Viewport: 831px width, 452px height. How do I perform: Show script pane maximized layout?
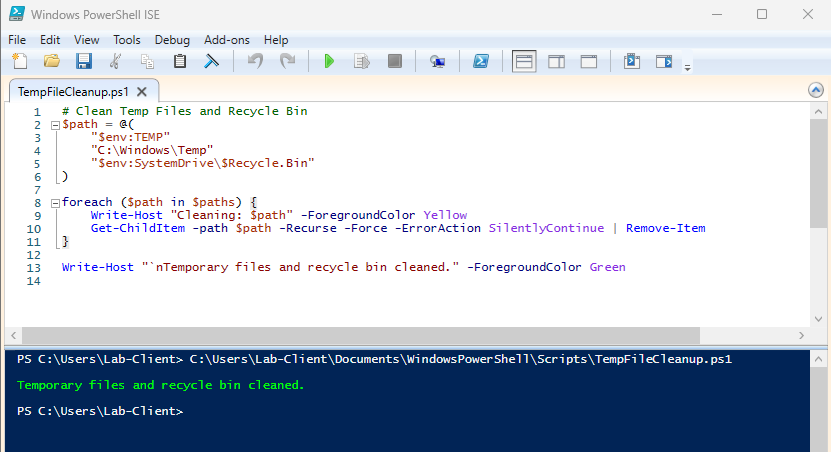(x=588, y=61)
